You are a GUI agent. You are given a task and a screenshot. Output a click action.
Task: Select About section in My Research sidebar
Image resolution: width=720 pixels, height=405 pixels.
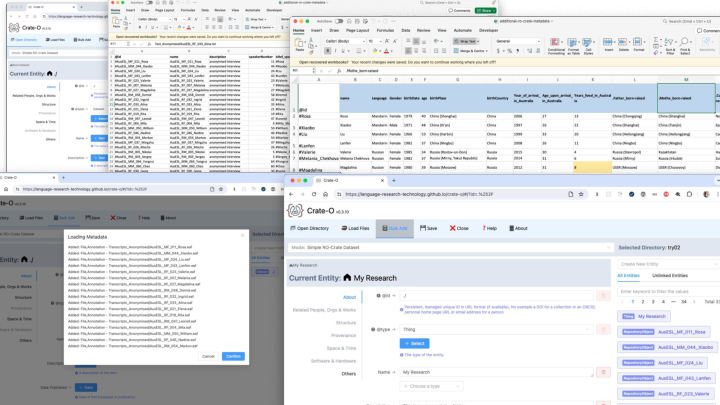(349, 297)
